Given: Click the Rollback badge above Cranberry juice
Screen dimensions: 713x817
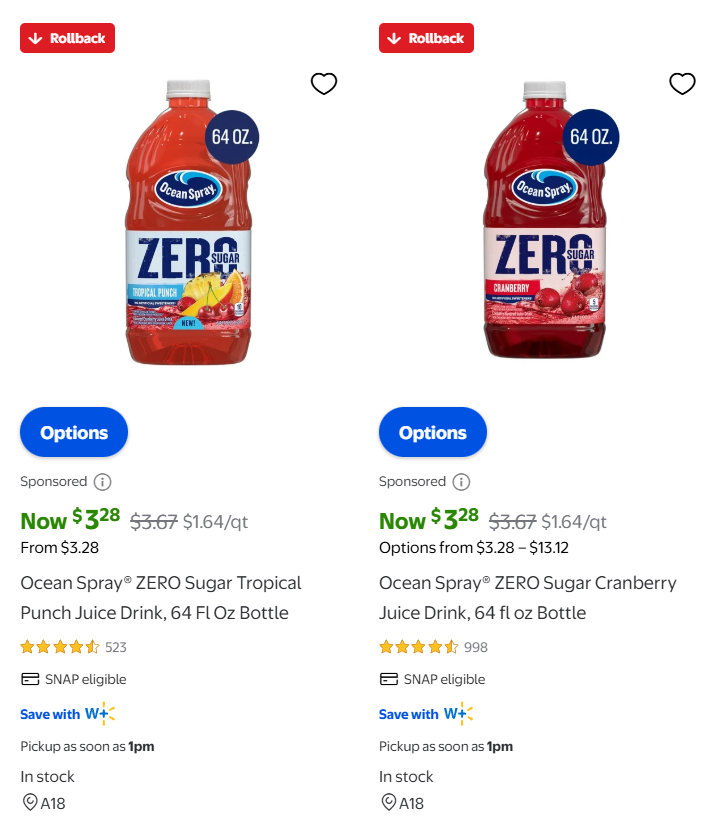Looking at the screenshot, I should click(x=426, y=38).
